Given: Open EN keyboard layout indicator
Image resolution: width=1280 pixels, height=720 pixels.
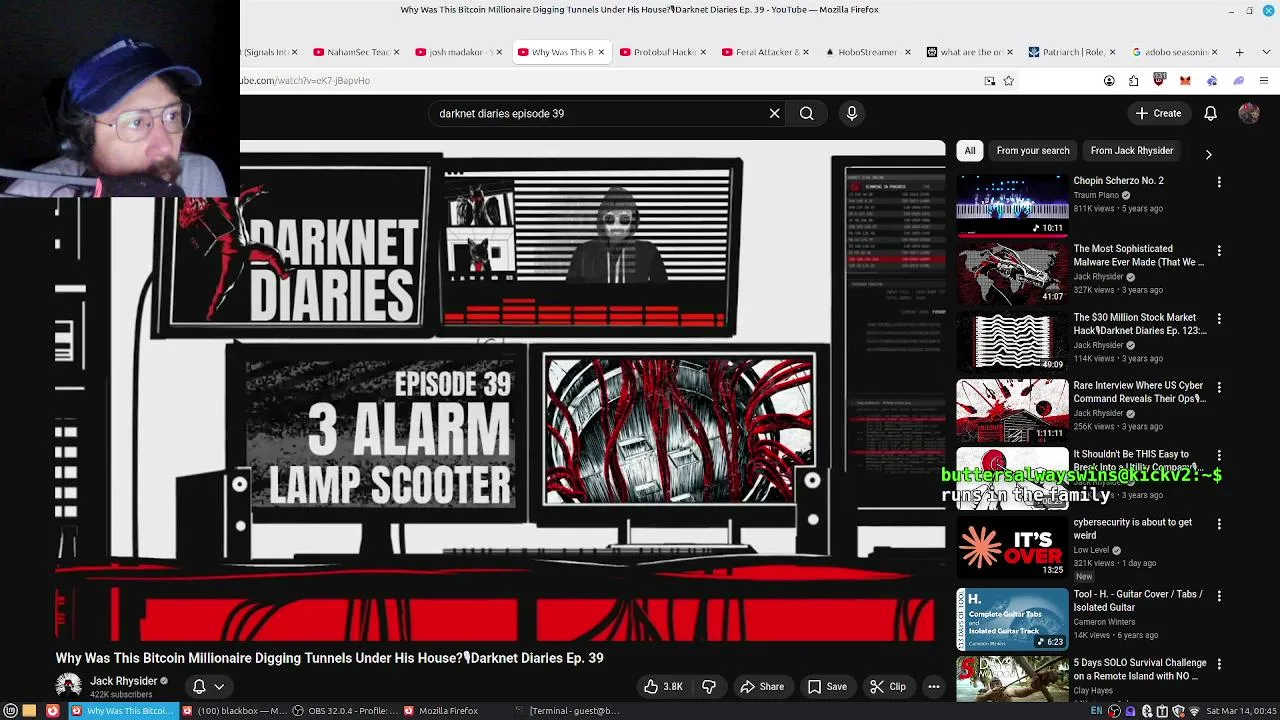Looking at the screenshot, I should 1096,711.
